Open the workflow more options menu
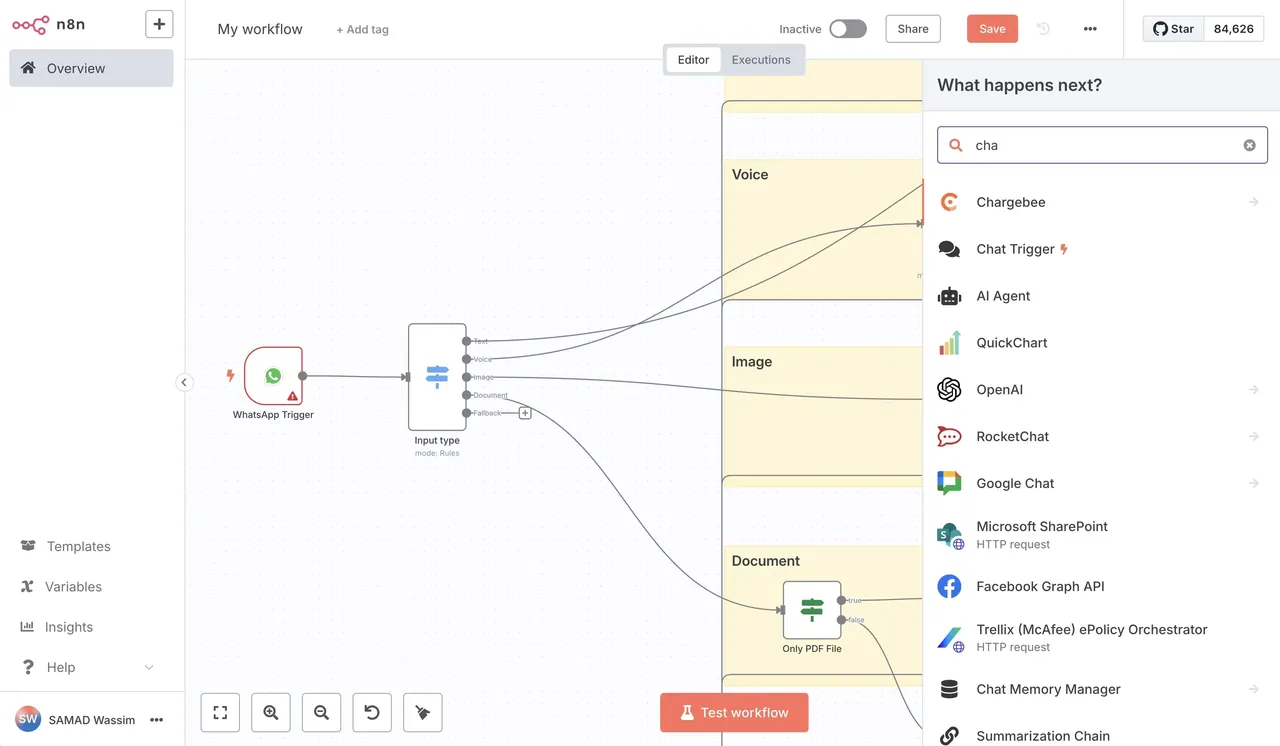 [1090, 29]
